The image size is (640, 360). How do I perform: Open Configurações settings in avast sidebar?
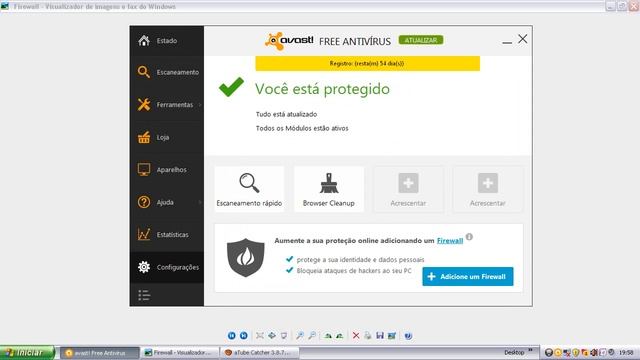(x=167, y=267)
